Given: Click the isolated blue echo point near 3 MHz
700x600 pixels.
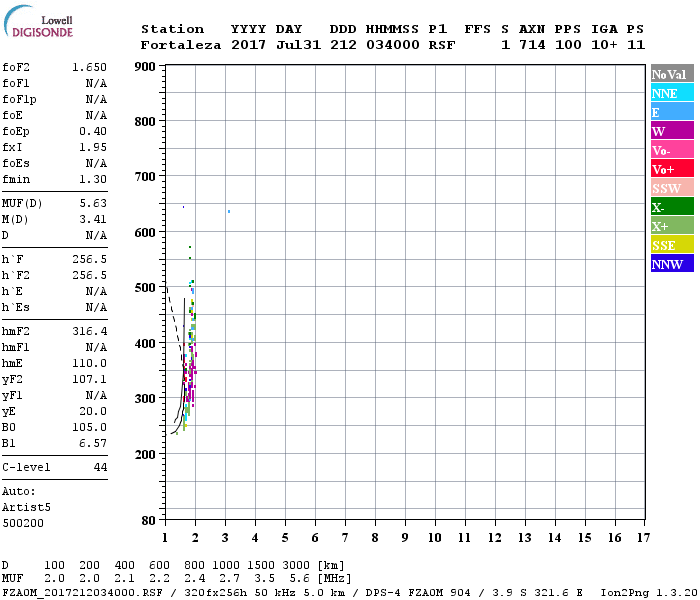Looking at the screenshot, I should point(229,211).
